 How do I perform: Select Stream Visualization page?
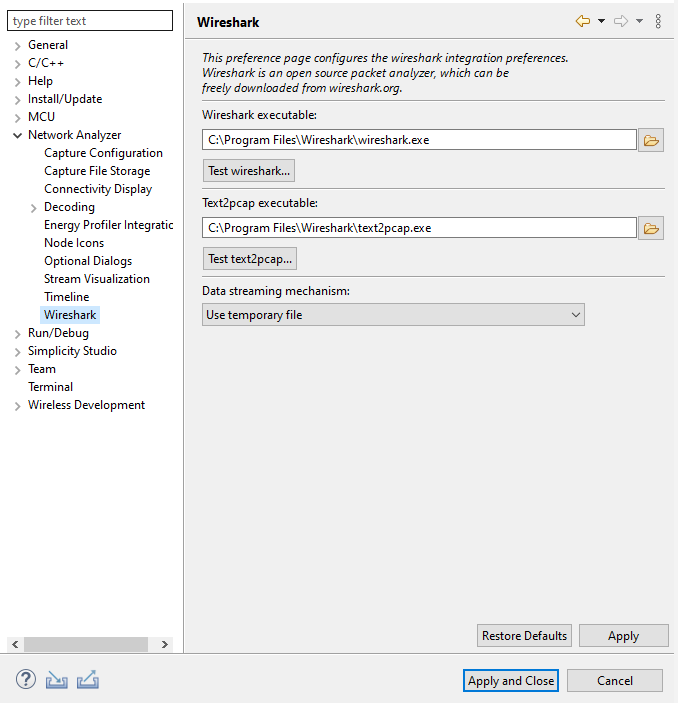coord(97,279)
